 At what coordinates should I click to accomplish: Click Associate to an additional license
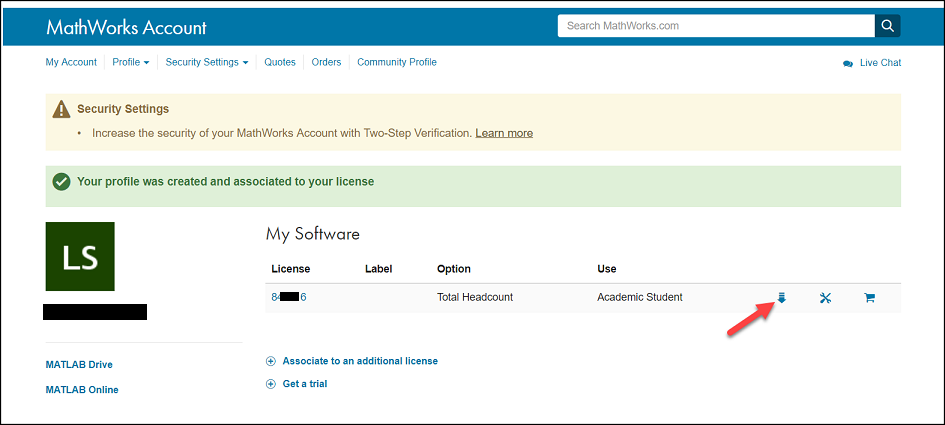pyautogui.click(x=360, y=361)
